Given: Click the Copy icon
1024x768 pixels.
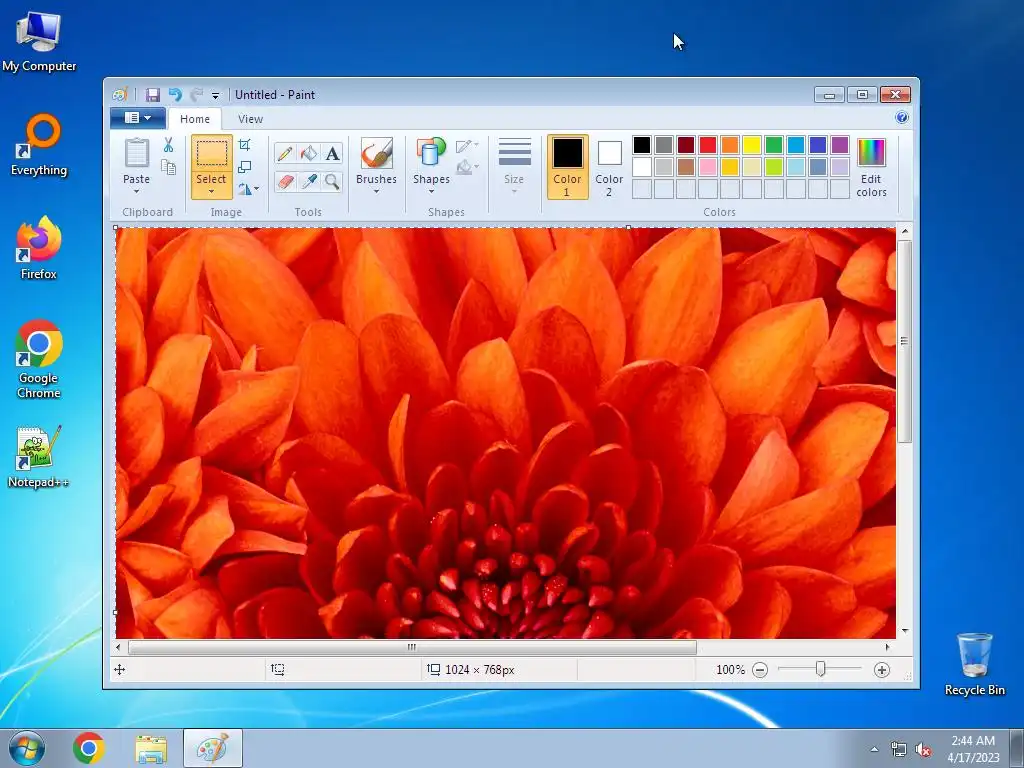Looking at the screenshot, I should [168, 167].
